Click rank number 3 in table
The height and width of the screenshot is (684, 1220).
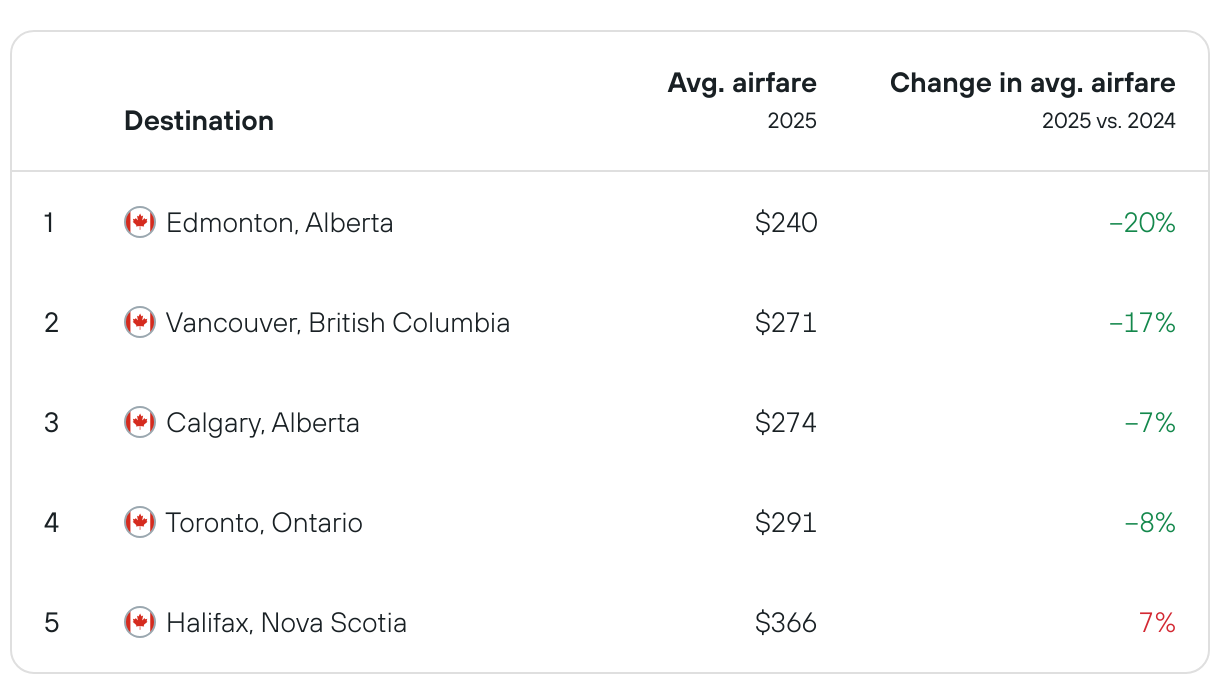click(x=51, y=422)
